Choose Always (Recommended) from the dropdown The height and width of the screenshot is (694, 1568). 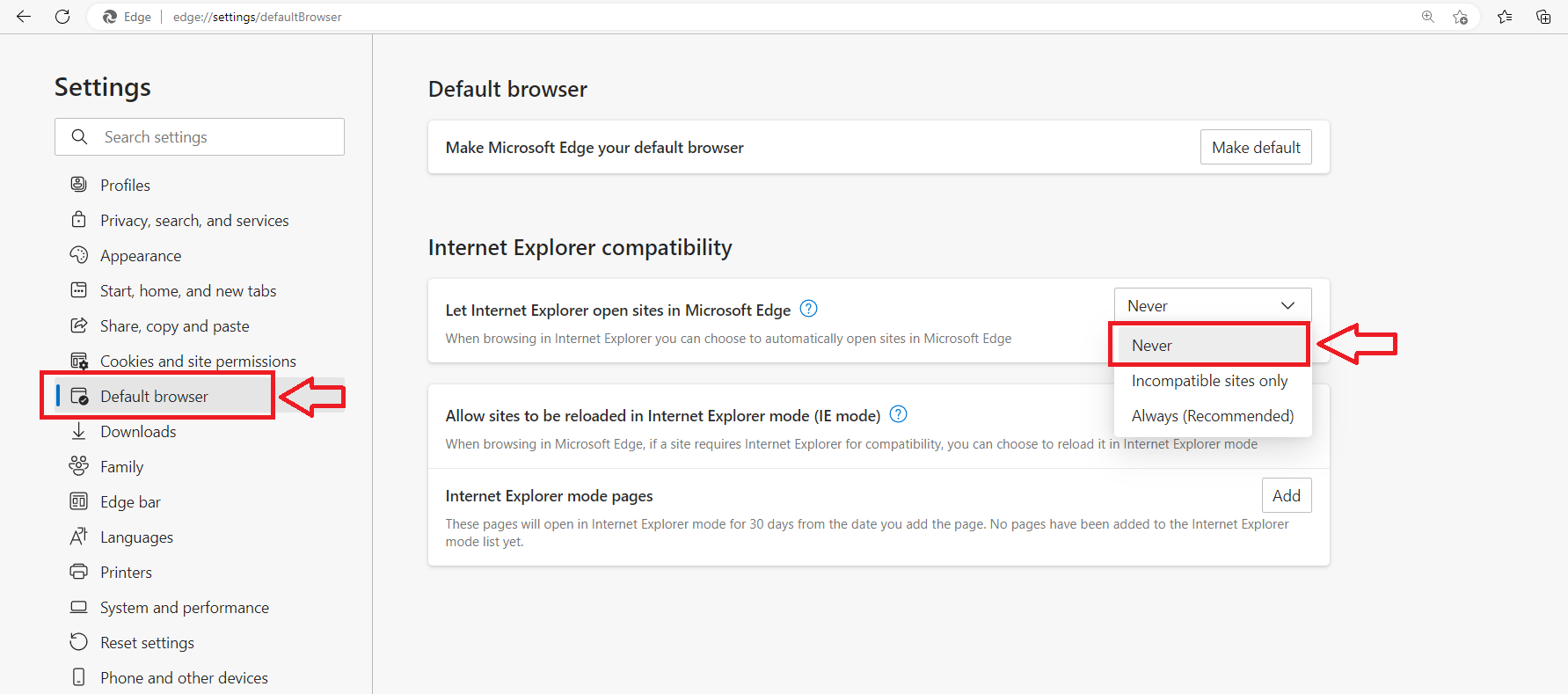point(1212,416)
